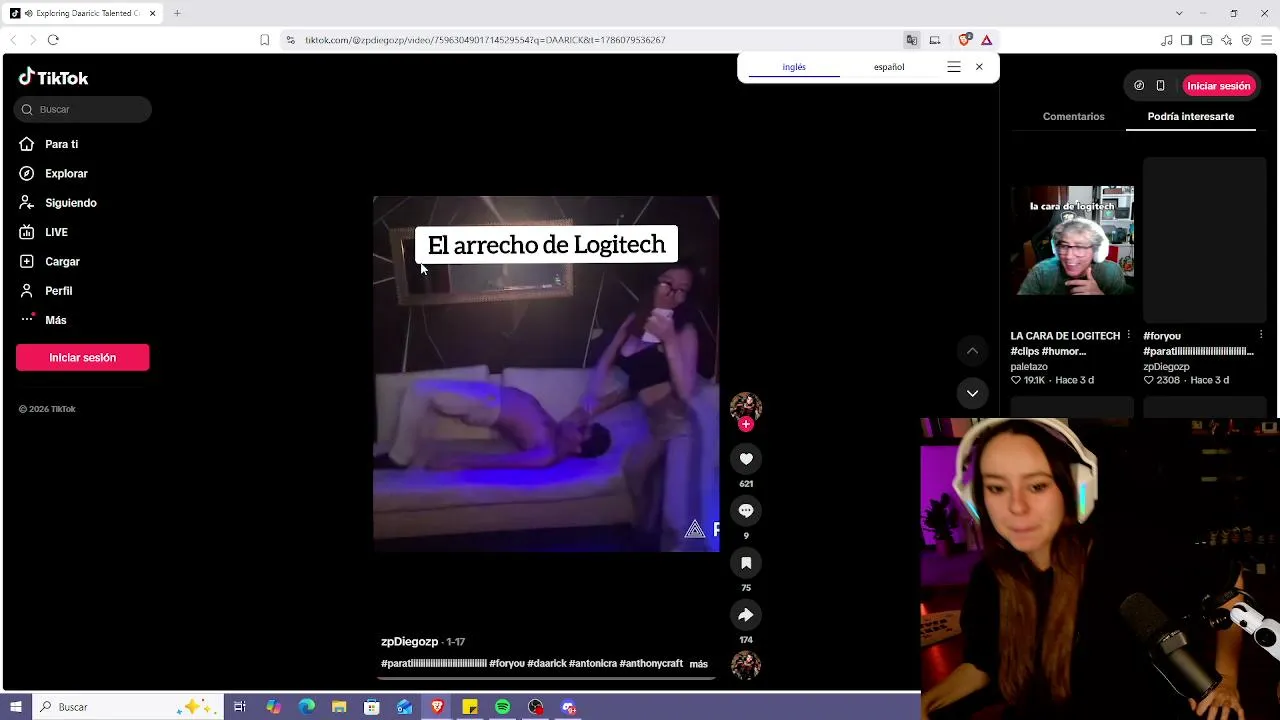The width and height of the screenshot is (1280, 720).
Task: Open paletazo profile link
Action: [1031, 367]
